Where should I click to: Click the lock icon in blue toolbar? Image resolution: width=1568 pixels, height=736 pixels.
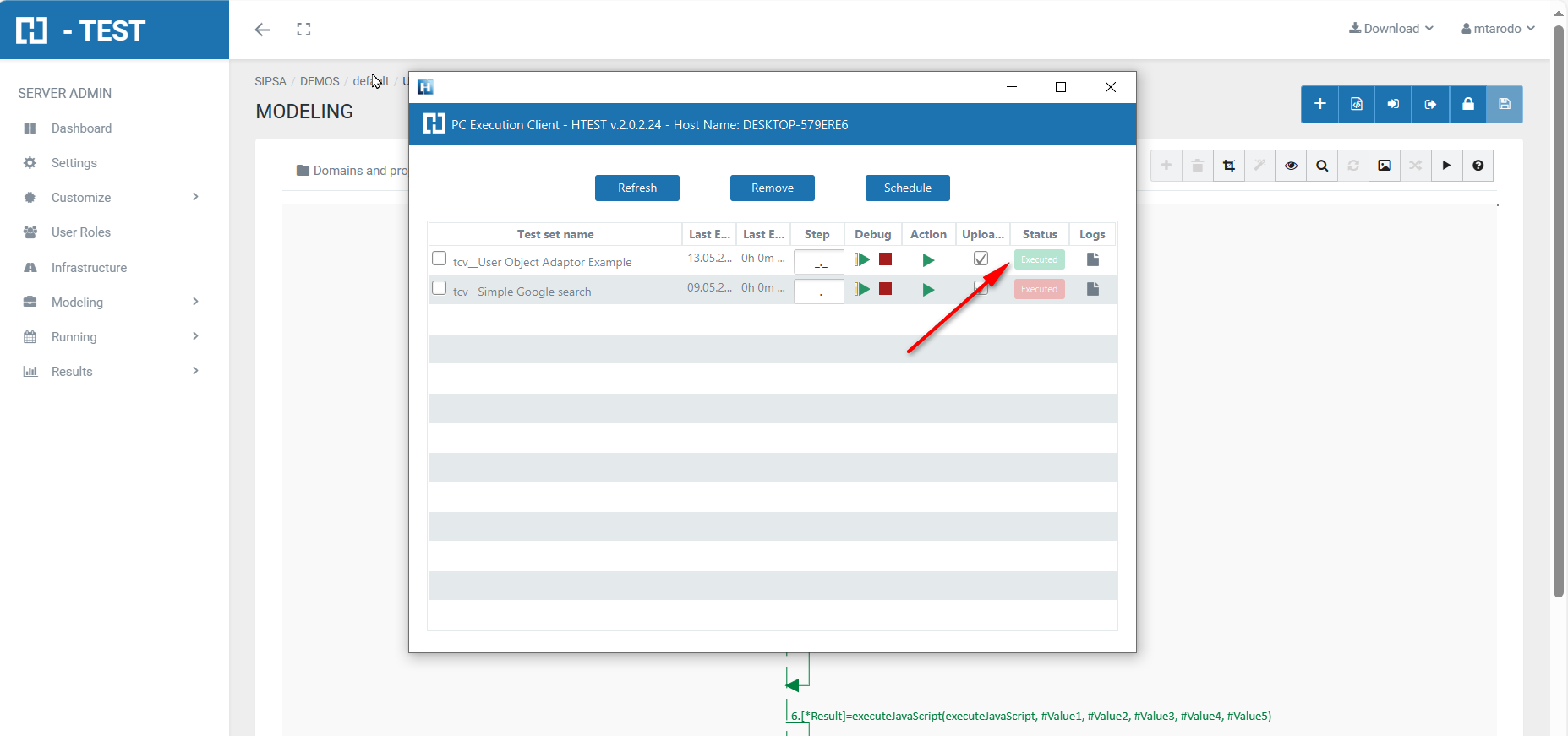coord(1467,104)
